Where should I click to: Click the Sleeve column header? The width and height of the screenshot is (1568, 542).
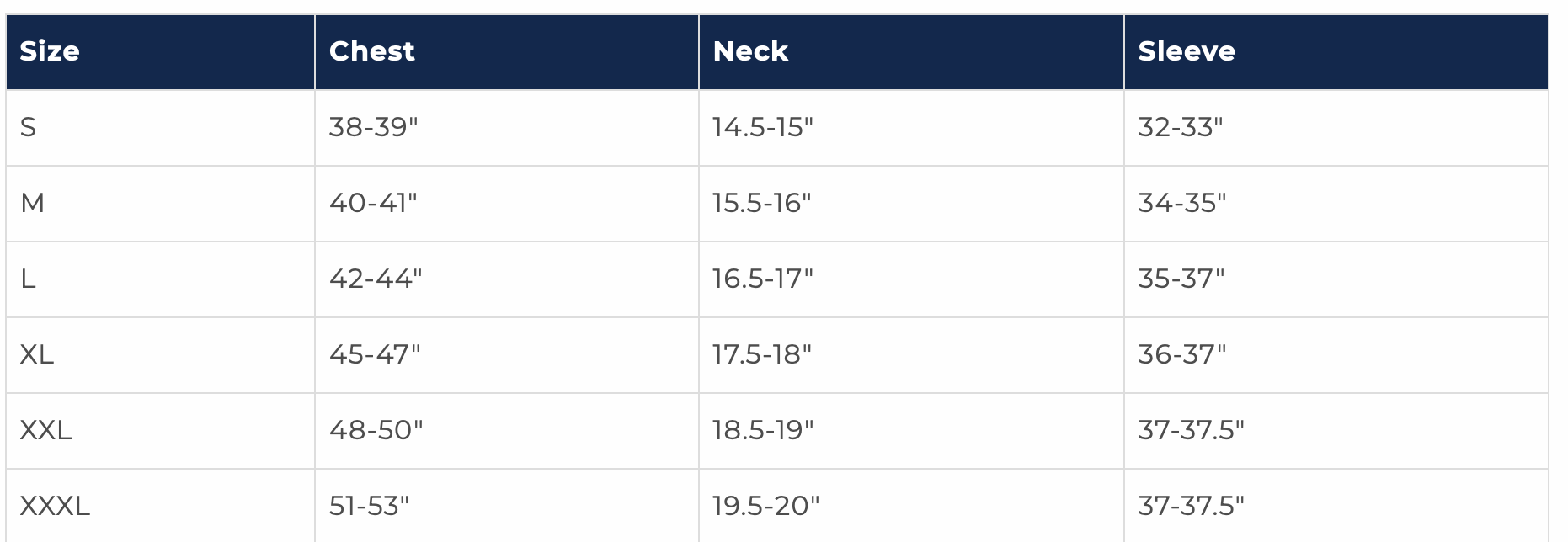tap(1187, 51)
